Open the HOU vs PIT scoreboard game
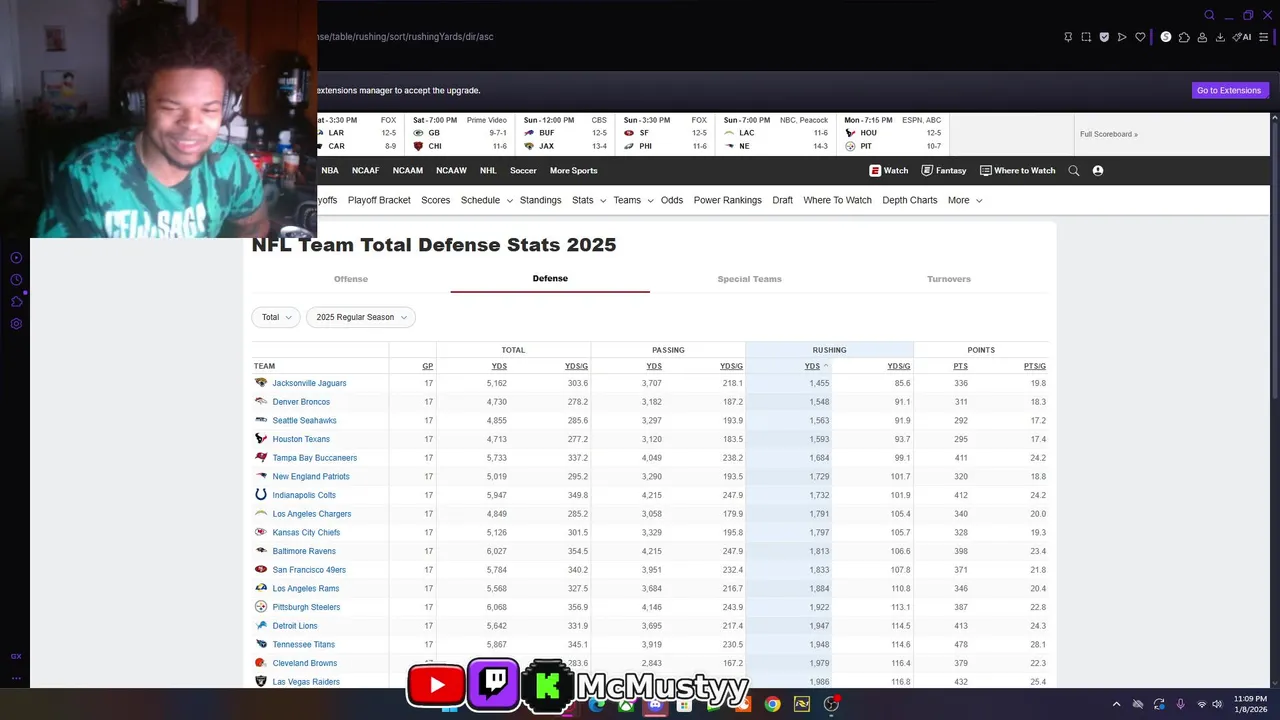1280x720 pixels. pos(893,133)
